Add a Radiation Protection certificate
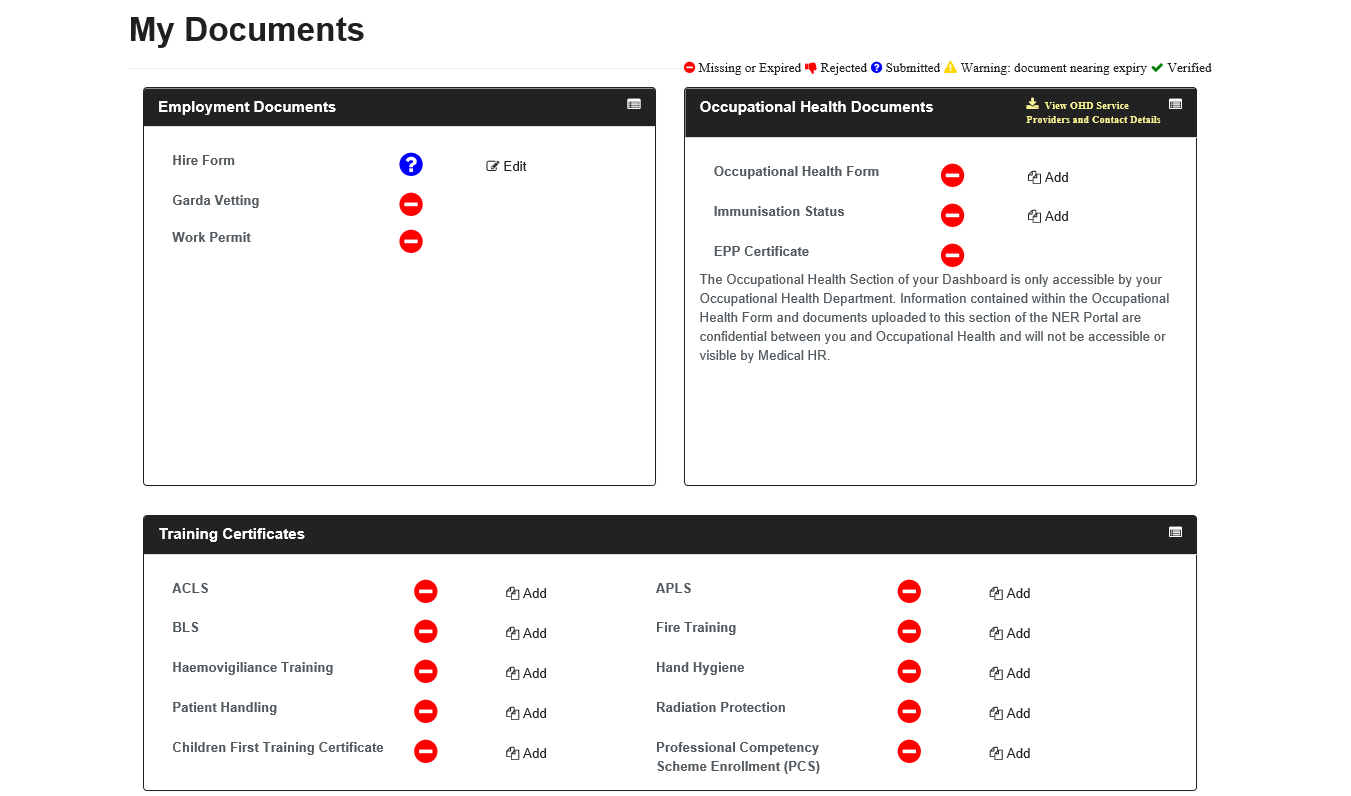The image size is (1351, 796). tap(1010, 714)
